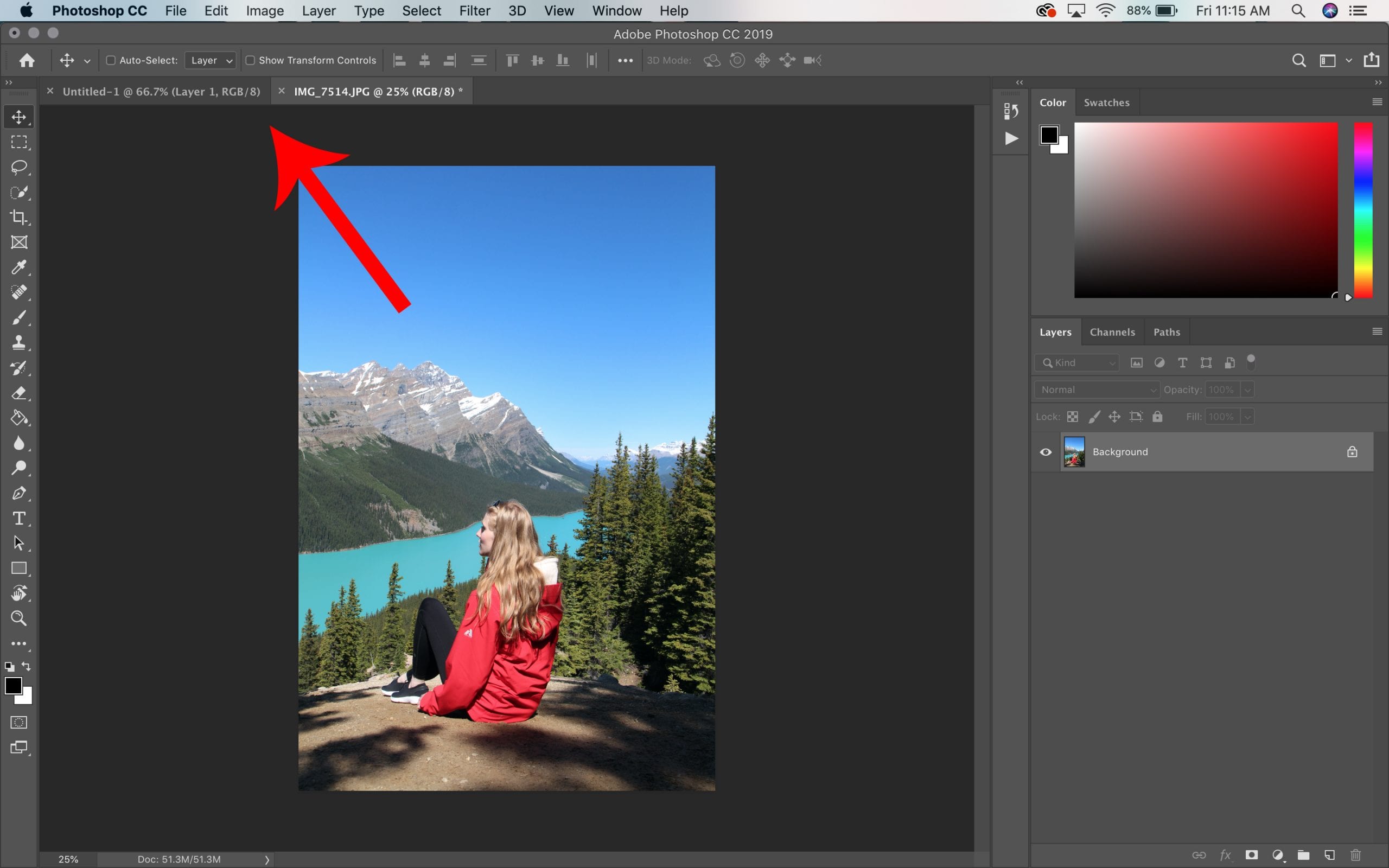The image size is (1389, 868).
Task: Open the History panel icon
Action: point(1011,111)
